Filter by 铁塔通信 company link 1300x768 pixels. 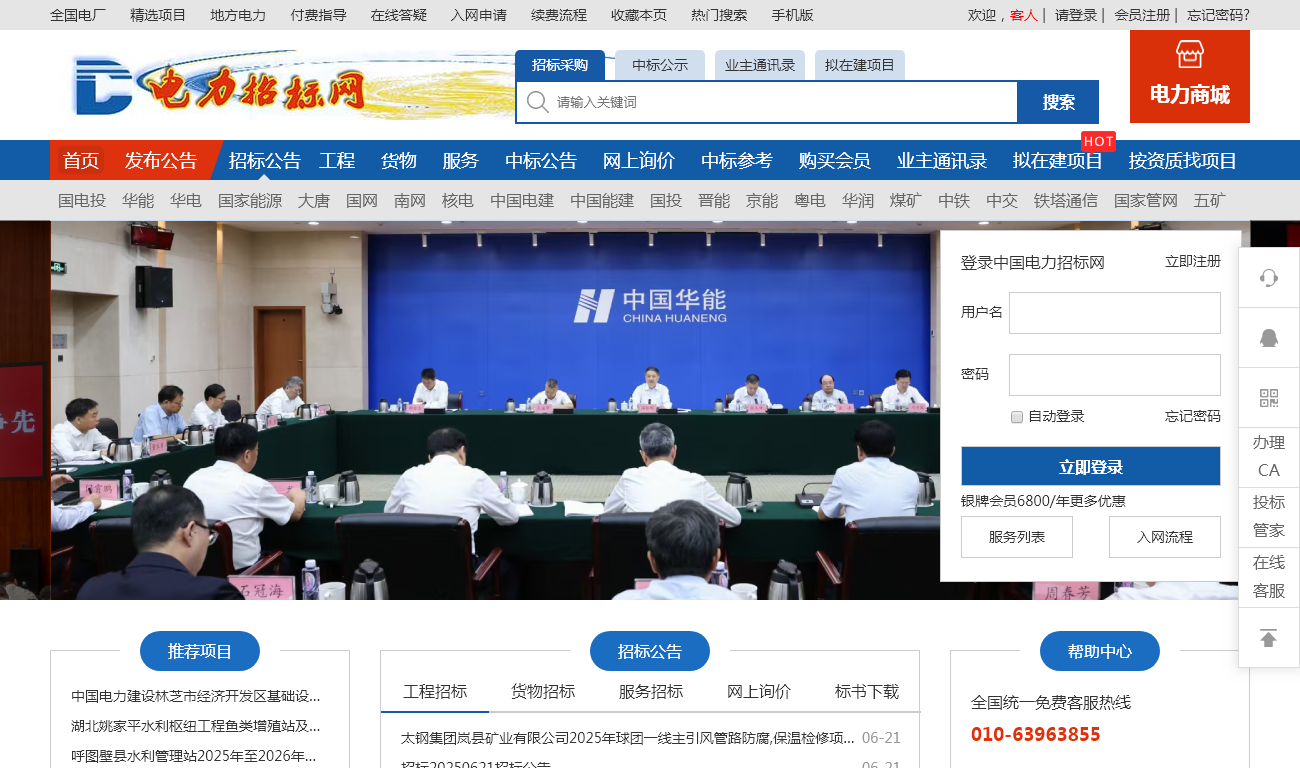point(1066,200)
